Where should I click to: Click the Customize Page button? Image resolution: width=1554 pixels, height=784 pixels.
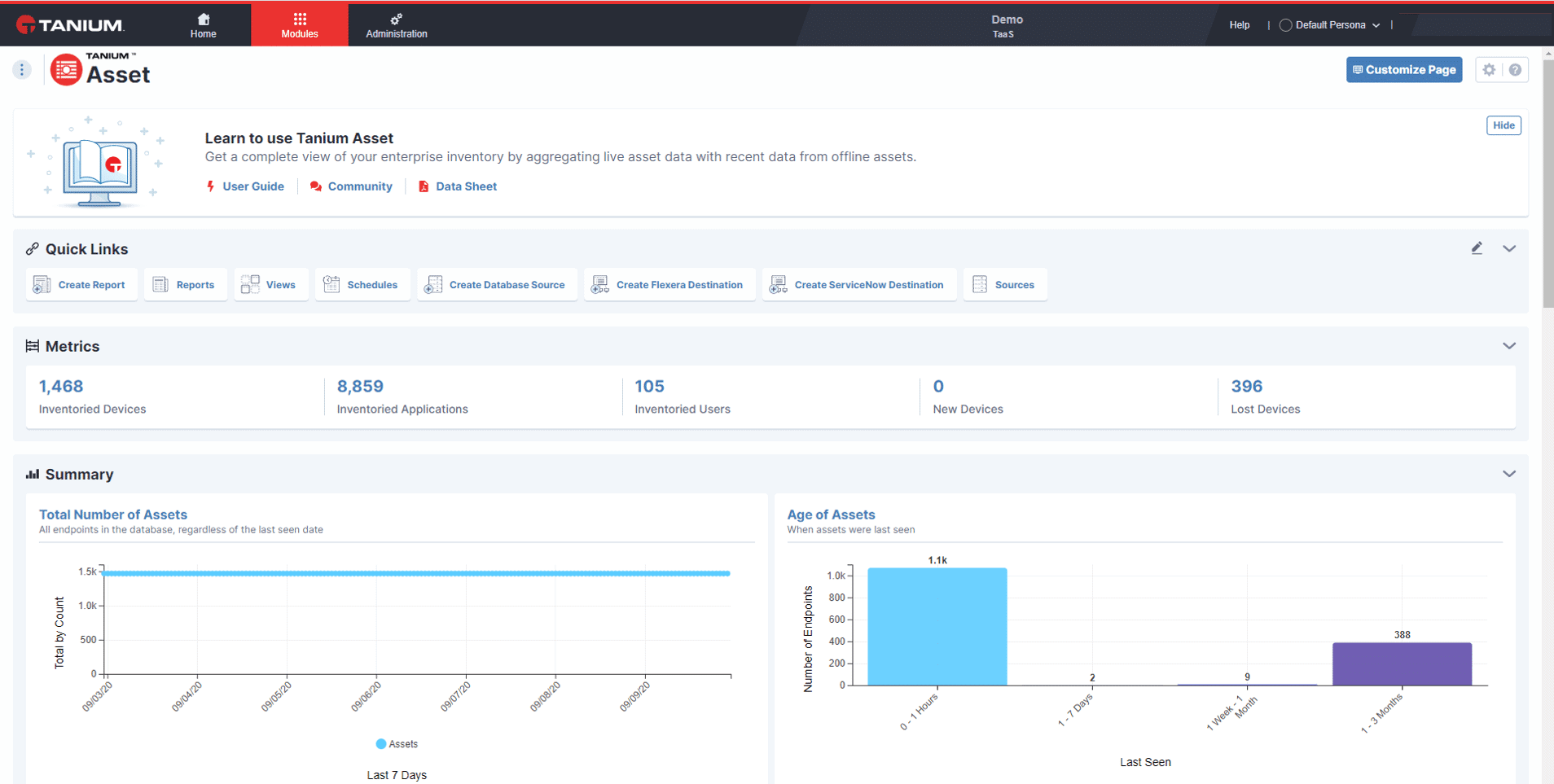pos(1403,70)
